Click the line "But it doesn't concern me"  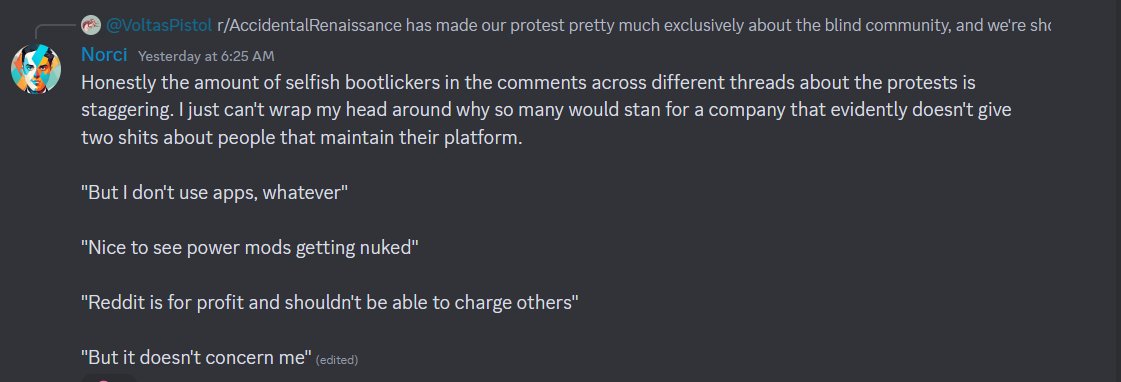click(197, 357)
